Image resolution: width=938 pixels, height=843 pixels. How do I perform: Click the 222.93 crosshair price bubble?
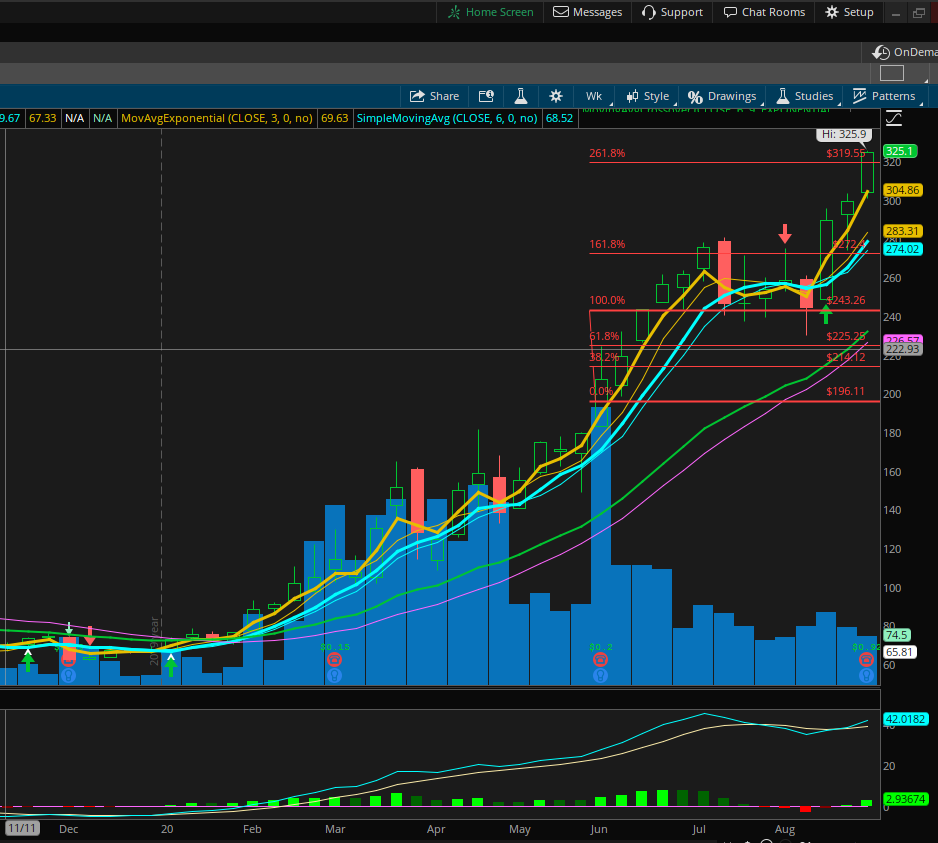[902, 349]
